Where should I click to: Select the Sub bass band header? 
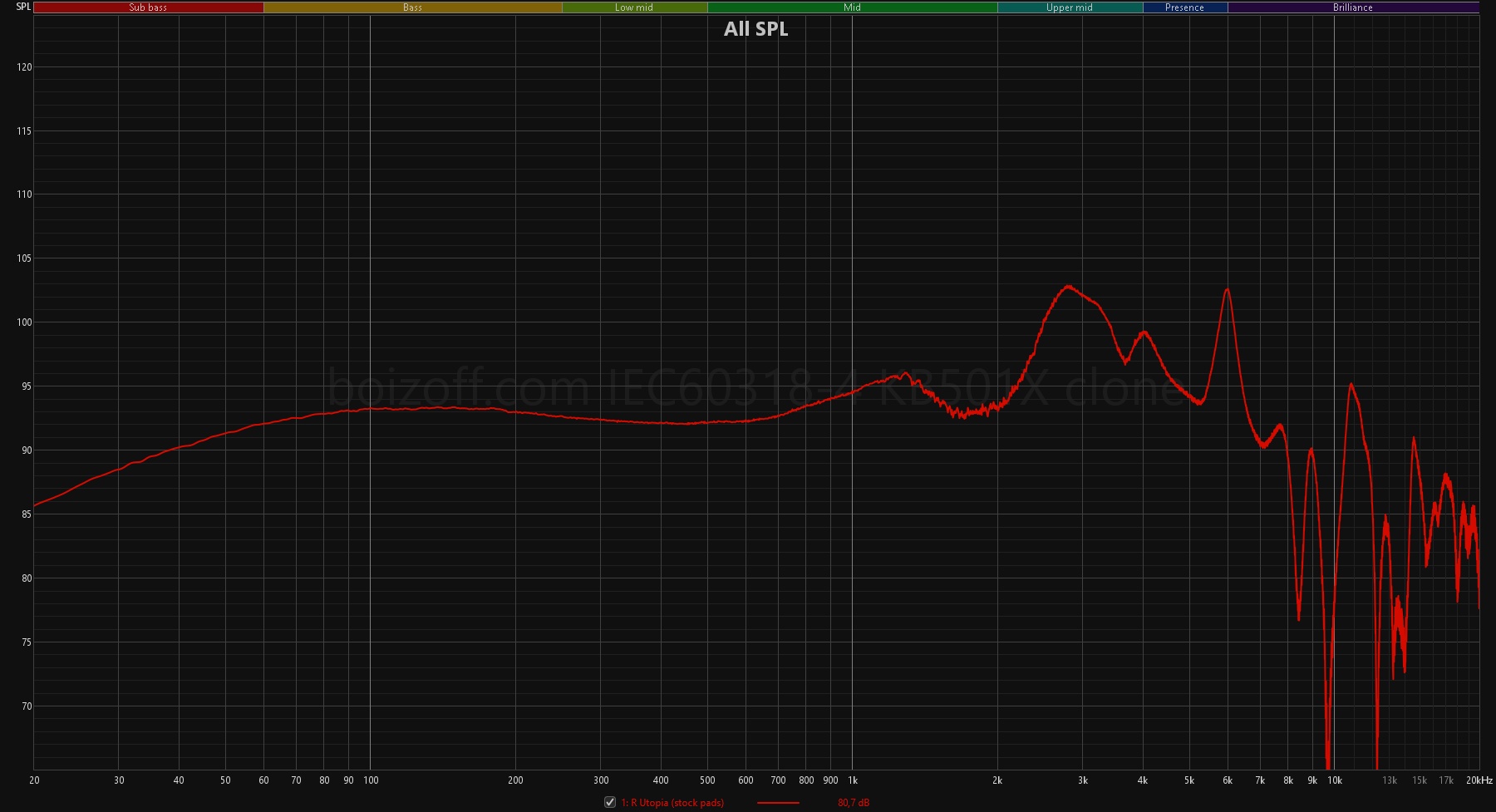pos(148,7)
